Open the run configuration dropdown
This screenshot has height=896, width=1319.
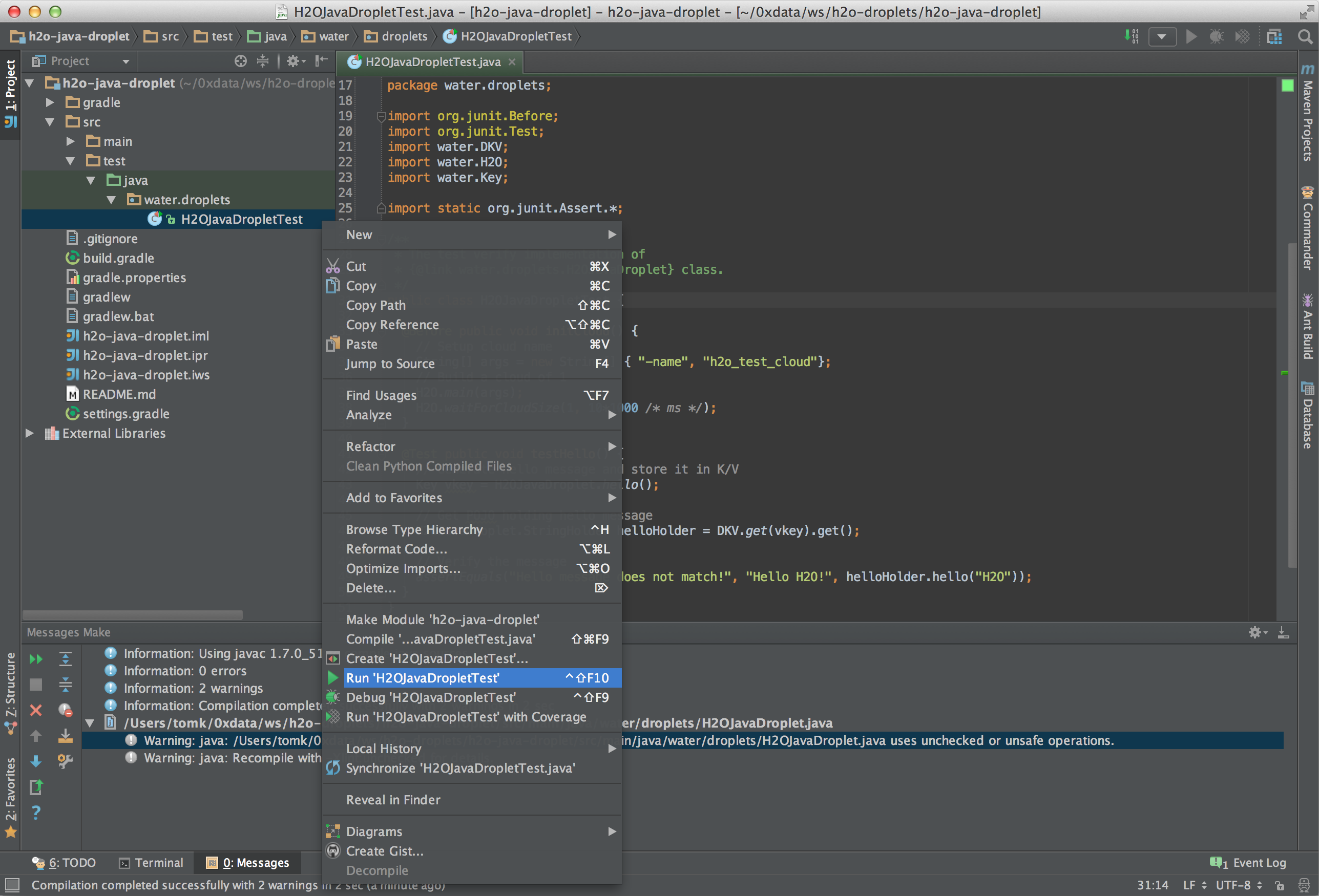pyautogui.click(x=1162, y=37)
